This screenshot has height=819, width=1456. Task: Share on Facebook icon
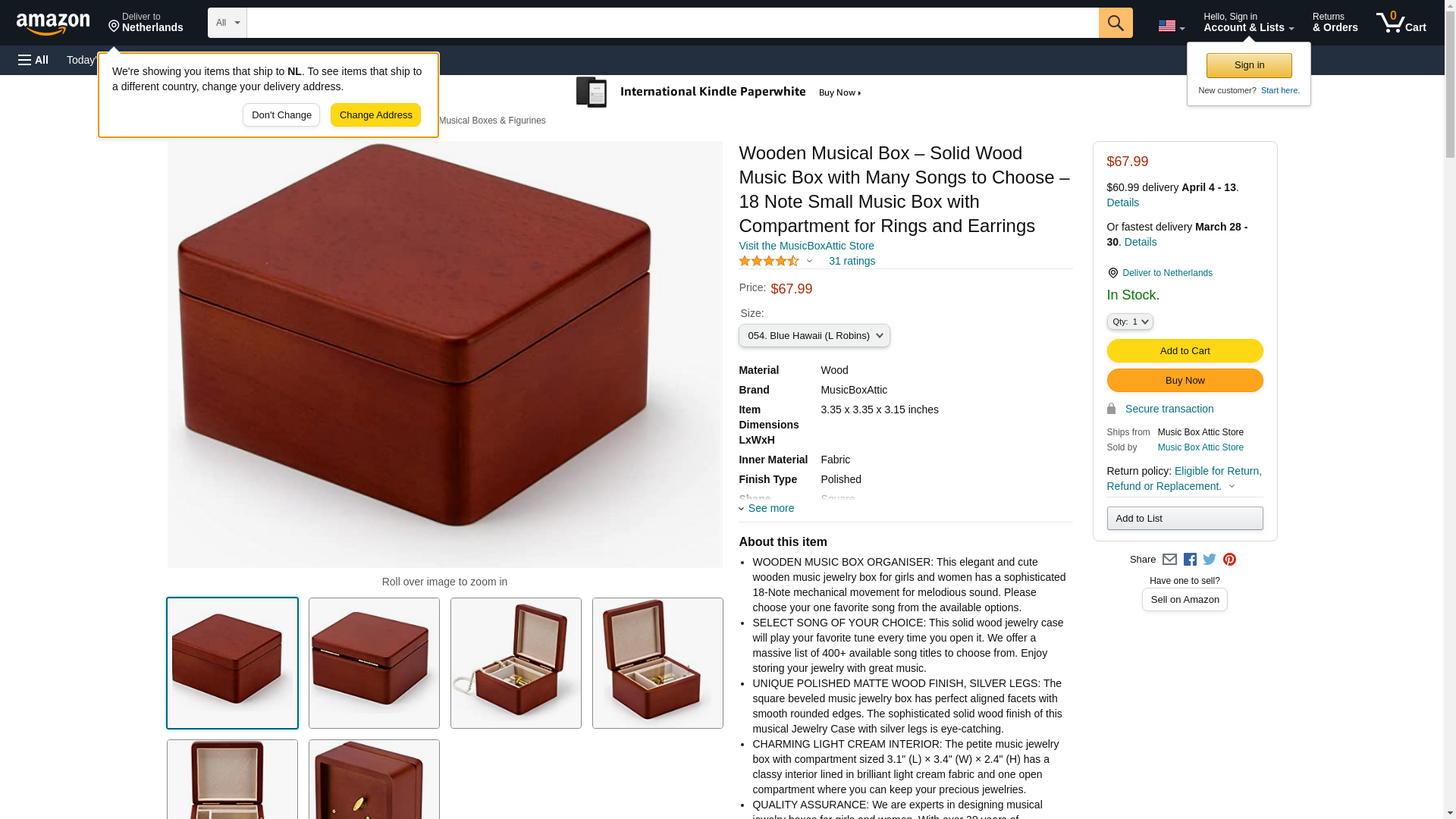(x=1190, y=560)
